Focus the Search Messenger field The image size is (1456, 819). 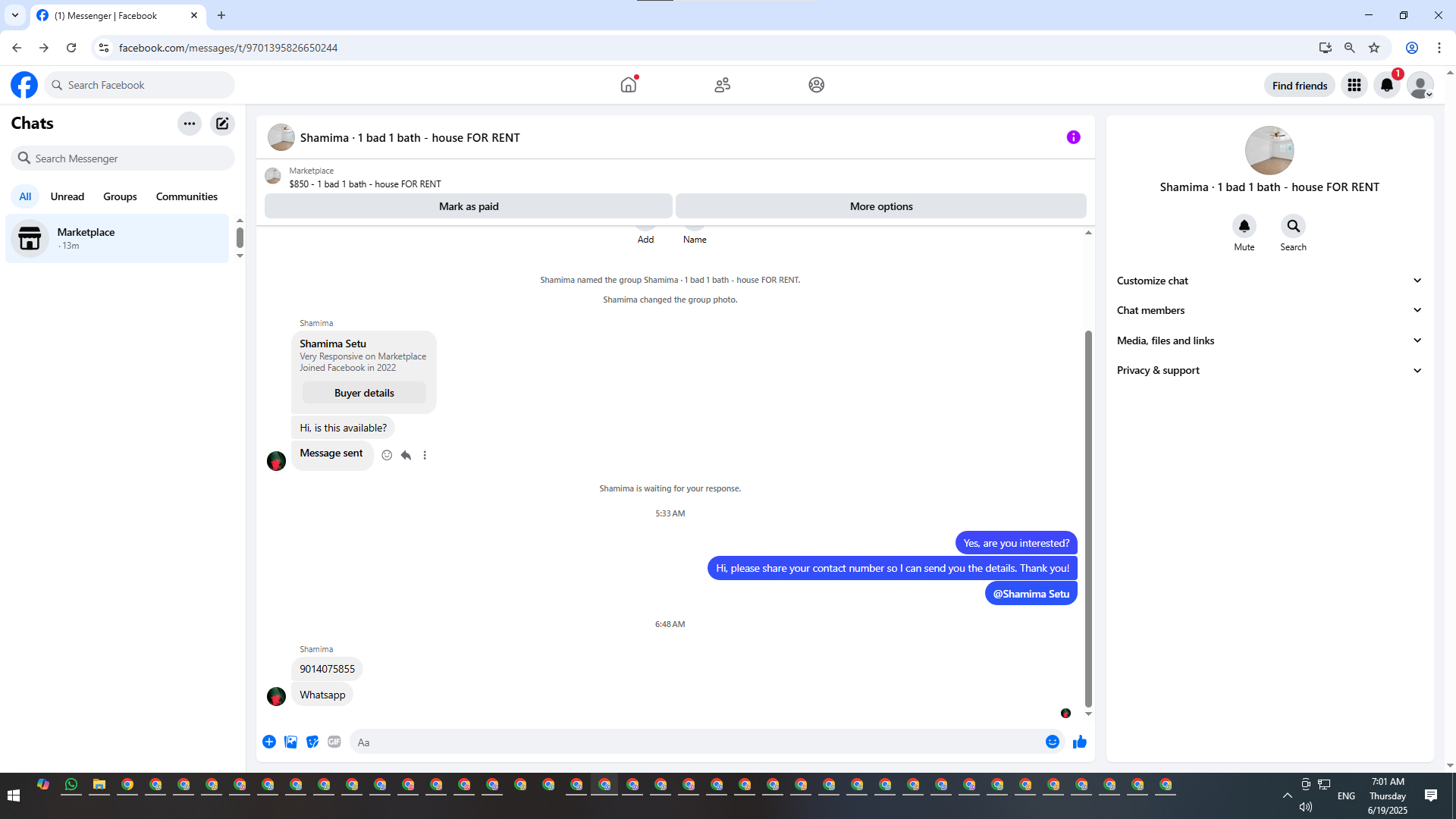pyautogui.click(x=123, y=158)
